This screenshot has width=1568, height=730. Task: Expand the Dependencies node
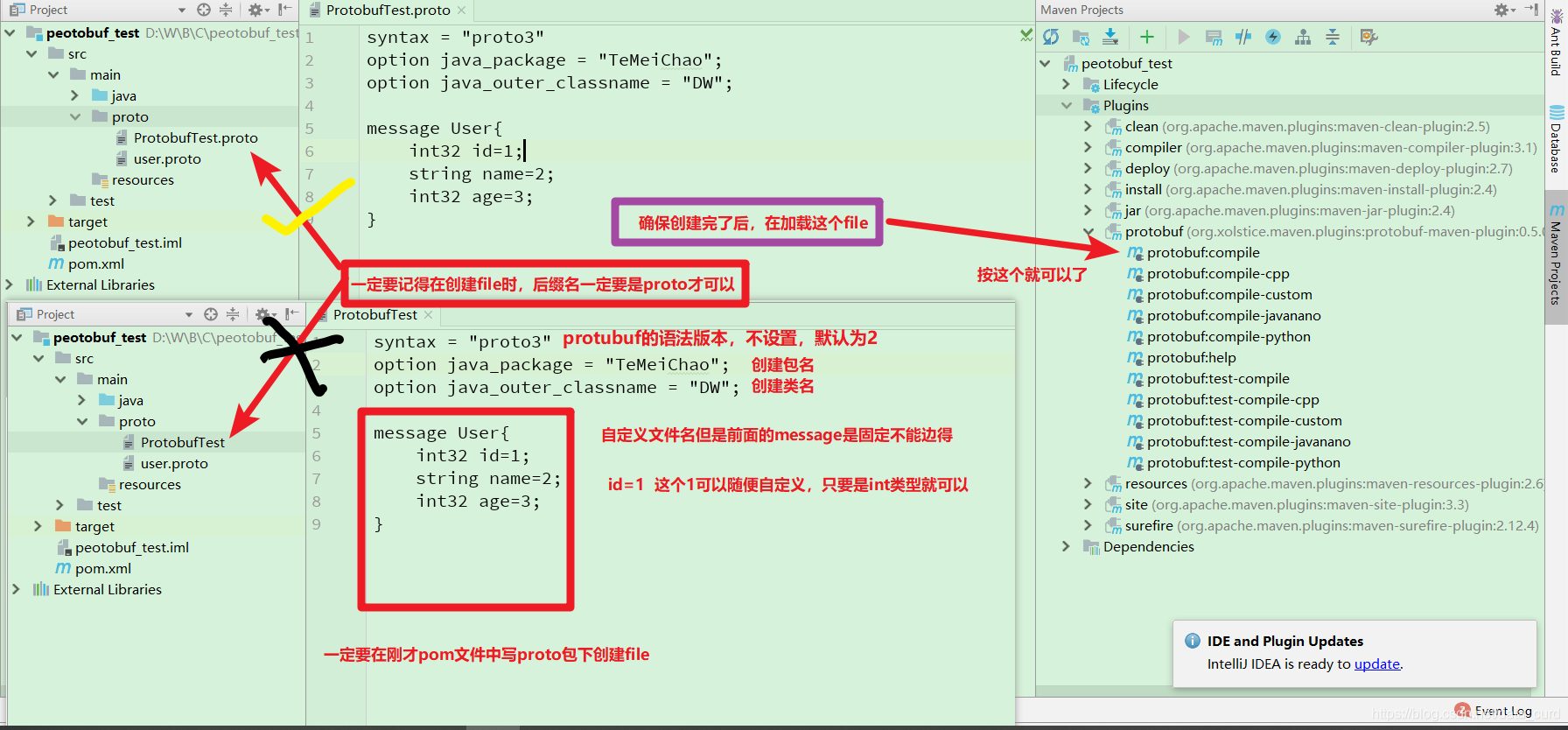click(x=1066, y=547)
